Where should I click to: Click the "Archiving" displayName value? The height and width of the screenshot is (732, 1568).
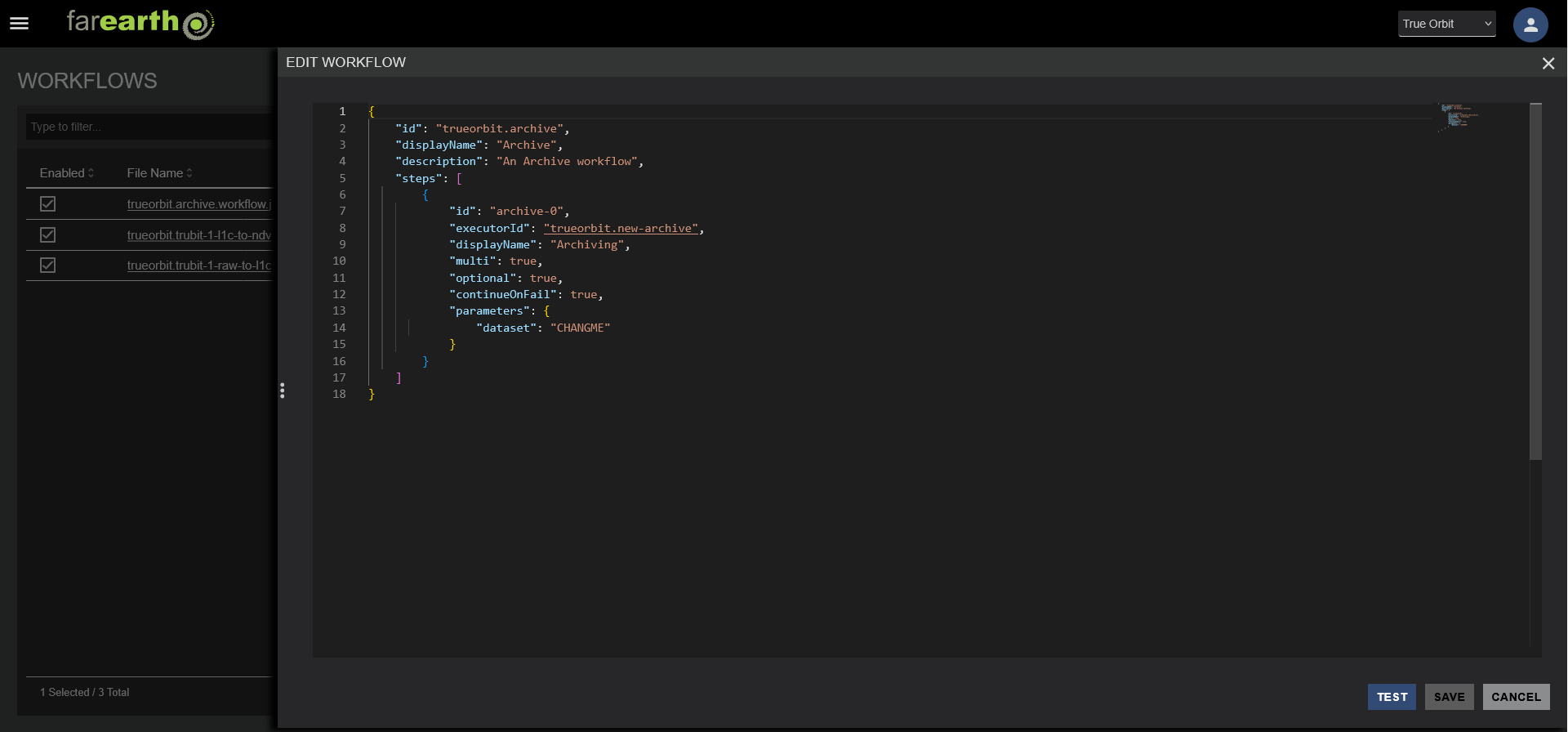(587, 244)
